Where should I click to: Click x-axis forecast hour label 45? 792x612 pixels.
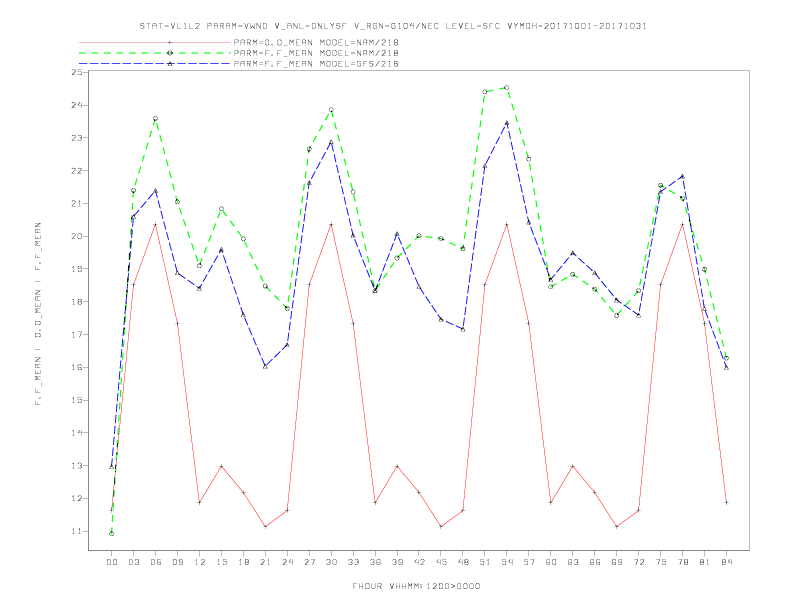click(441, 562)
